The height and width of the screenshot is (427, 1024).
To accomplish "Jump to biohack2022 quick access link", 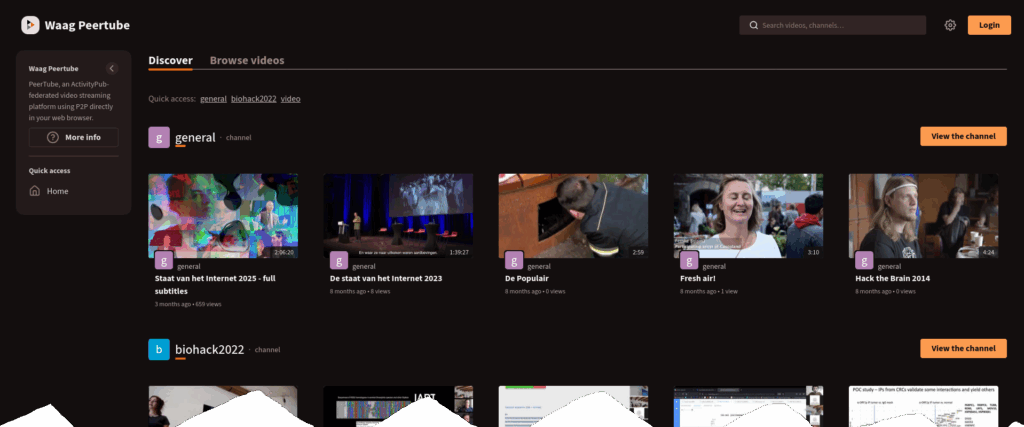I will click(x=253, y=99).
